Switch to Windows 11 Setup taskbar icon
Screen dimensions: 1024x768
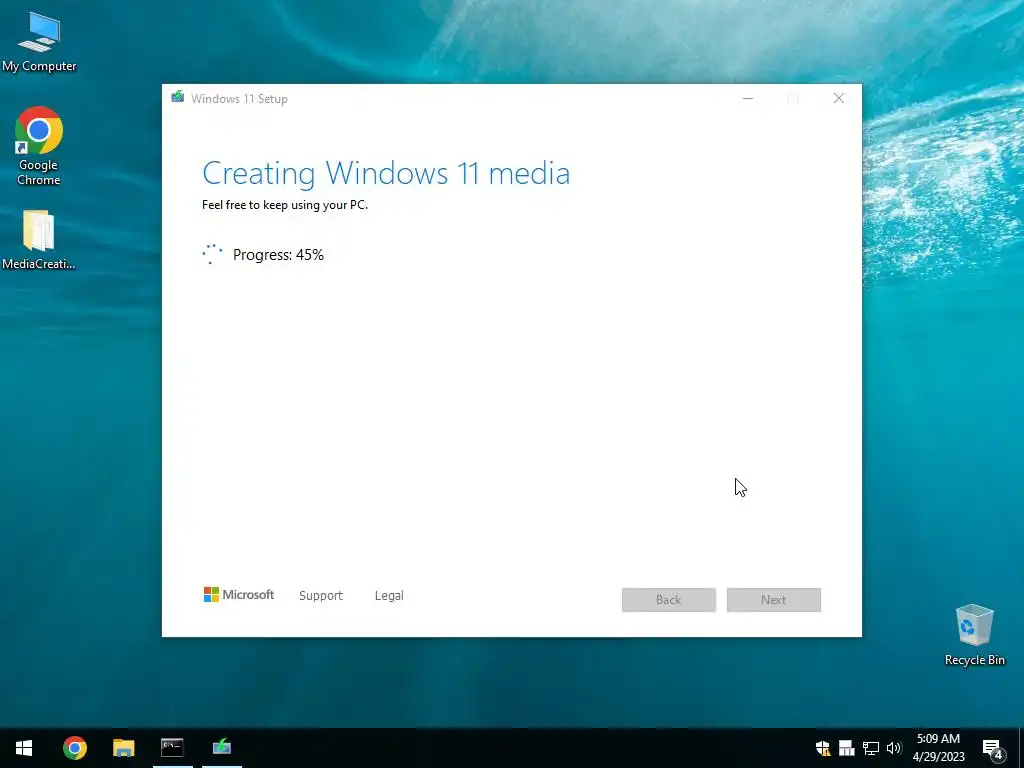[x=222, y=748]
